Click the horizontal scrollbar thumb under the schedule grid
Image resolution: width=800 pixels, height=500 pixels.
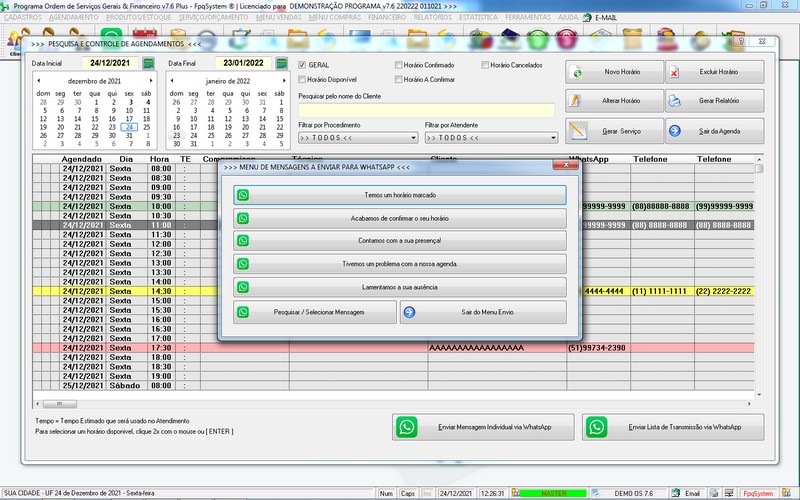point(60,404)
